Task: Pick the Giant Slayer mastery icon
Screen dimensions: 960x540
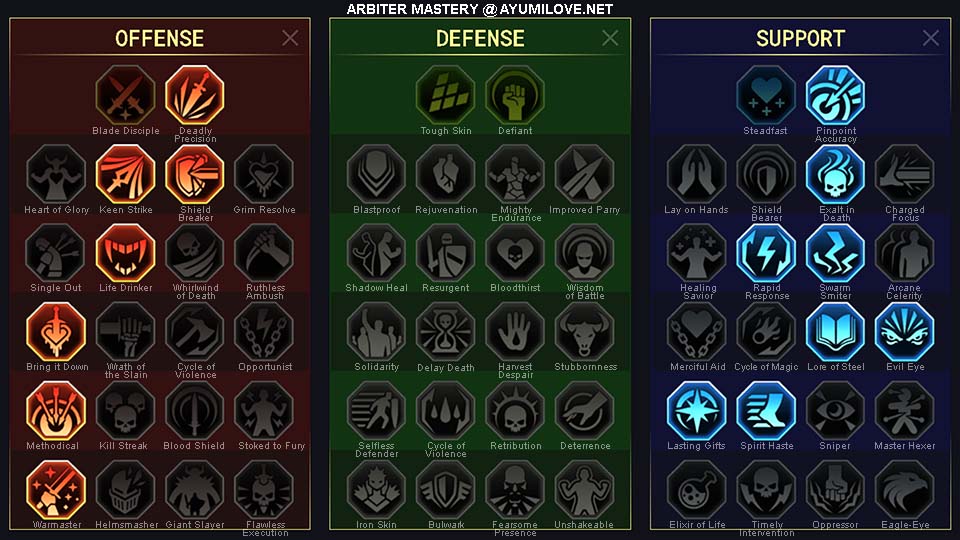Action: coord(195,490)
